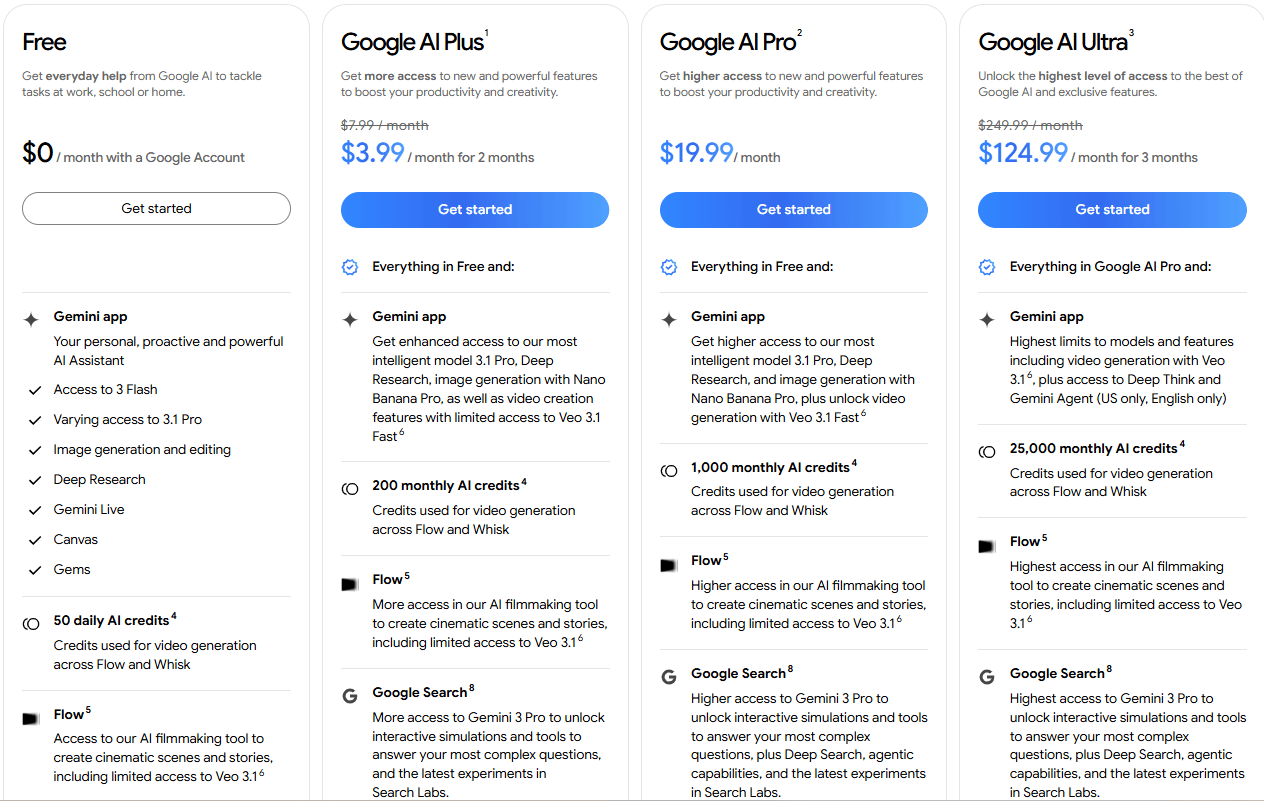The width and height of the screenshot is (1264, 801).
Task: Click the Google Search G icon in Plus
Action: pos(350,696)
